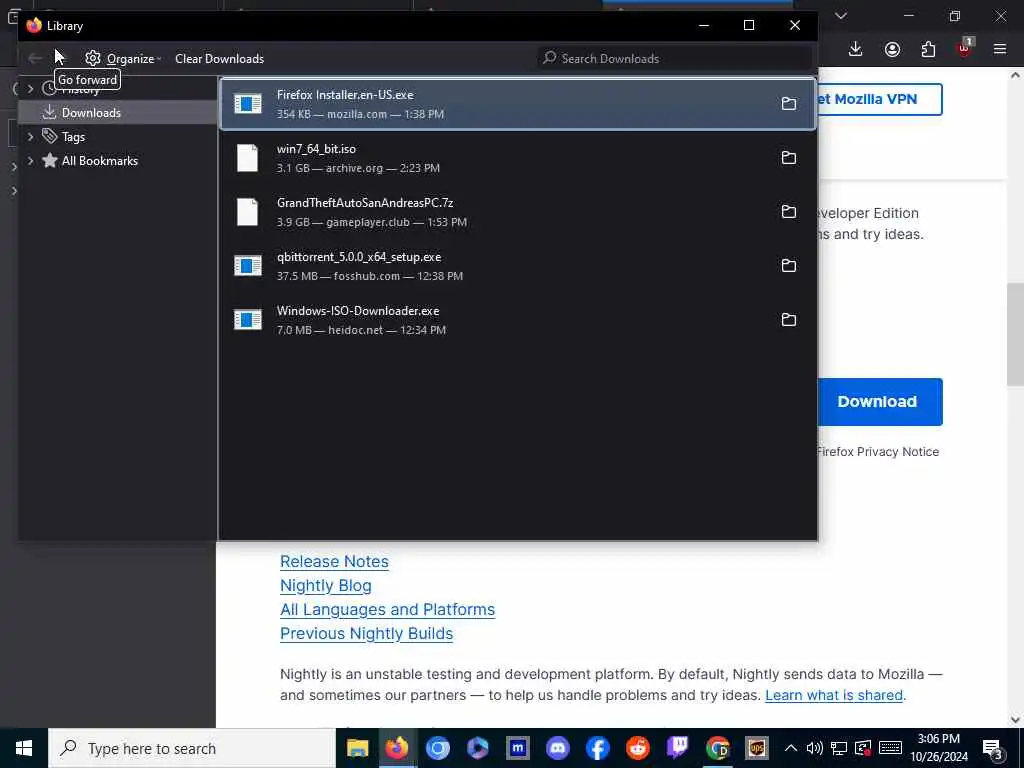Open the List all tabs dropdown
1024x768 pixels.
pyautogui.click(x=841, y=16)
